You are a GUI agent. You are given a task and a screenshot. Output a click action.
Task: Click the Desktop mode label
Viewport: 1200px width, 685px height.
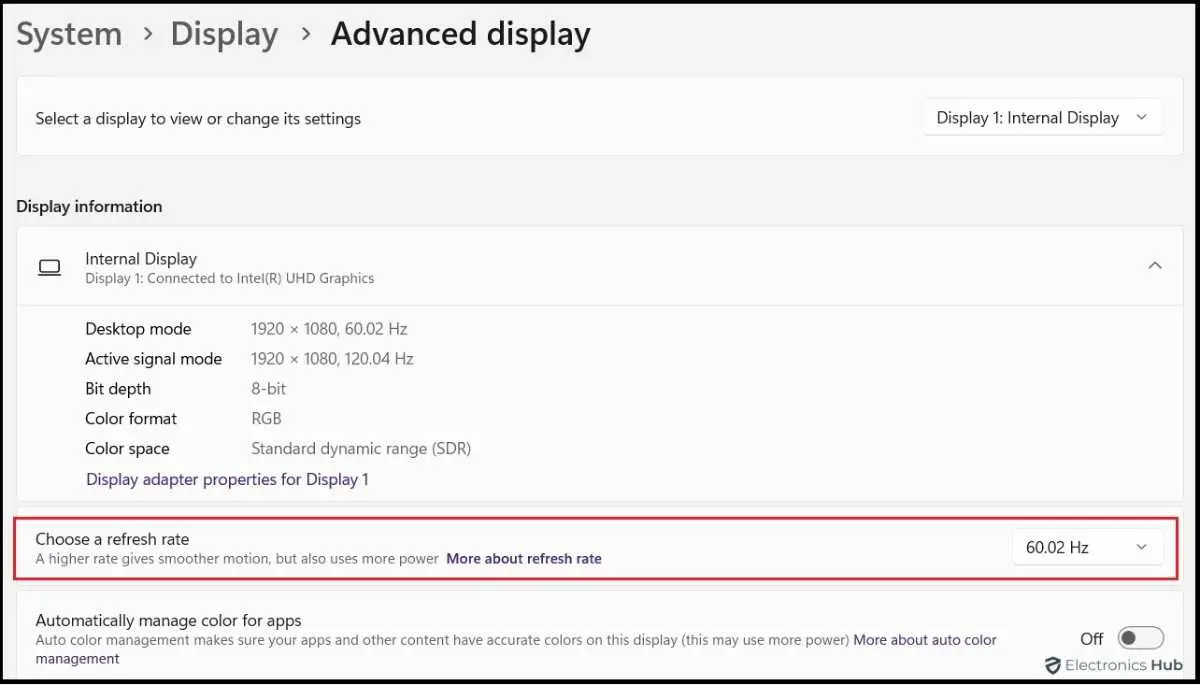[x=138, y=329]
